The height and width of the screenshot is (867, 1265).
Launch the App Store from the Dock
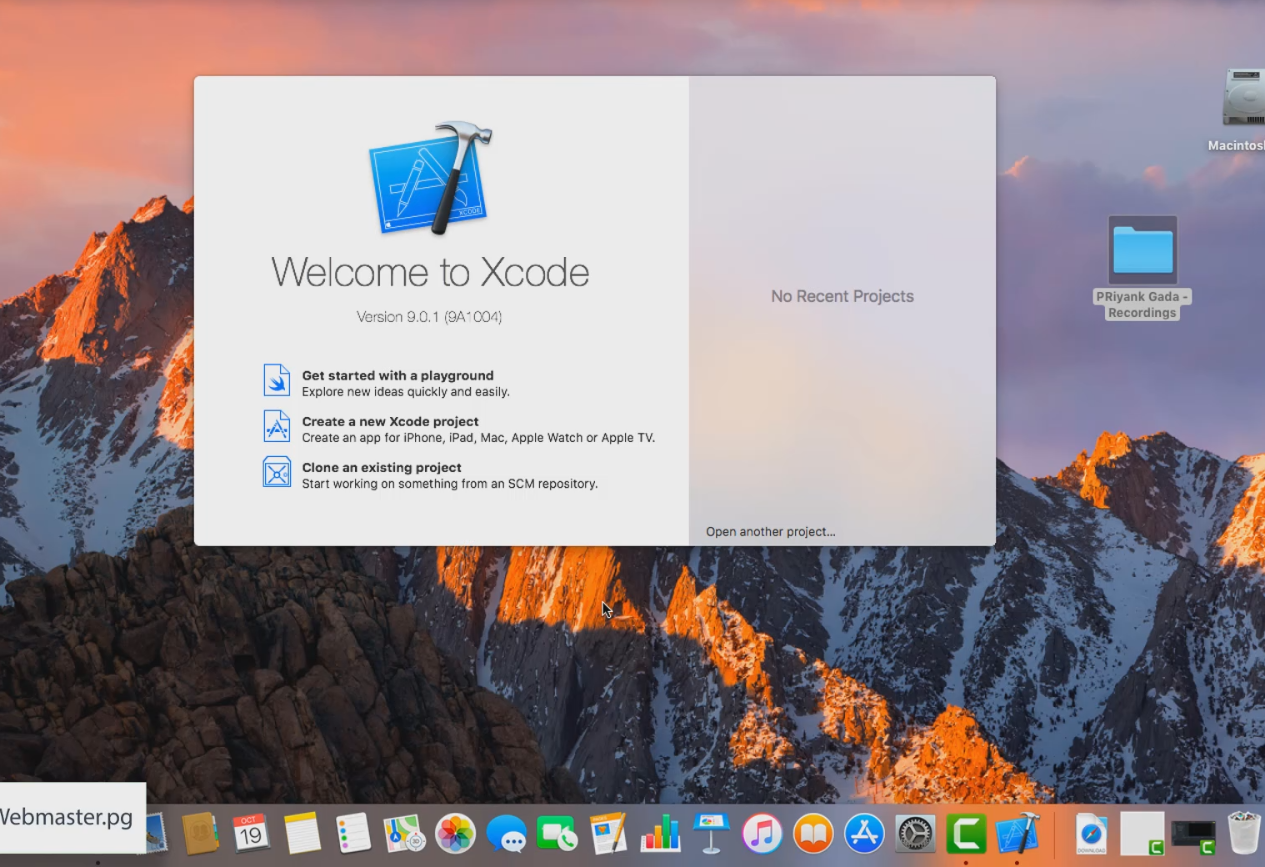[x=864, y=833]
